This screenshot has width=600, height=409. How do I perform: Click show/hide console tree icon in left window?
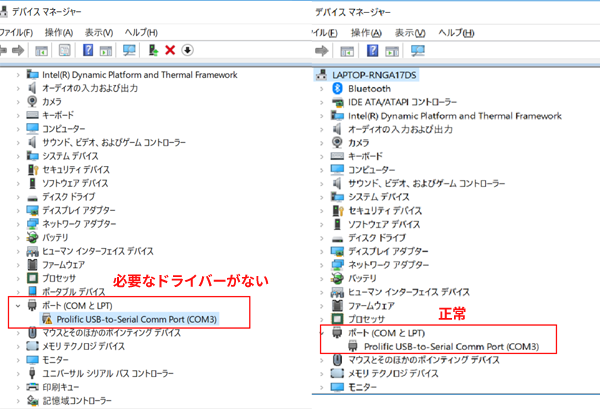point(41,51)
